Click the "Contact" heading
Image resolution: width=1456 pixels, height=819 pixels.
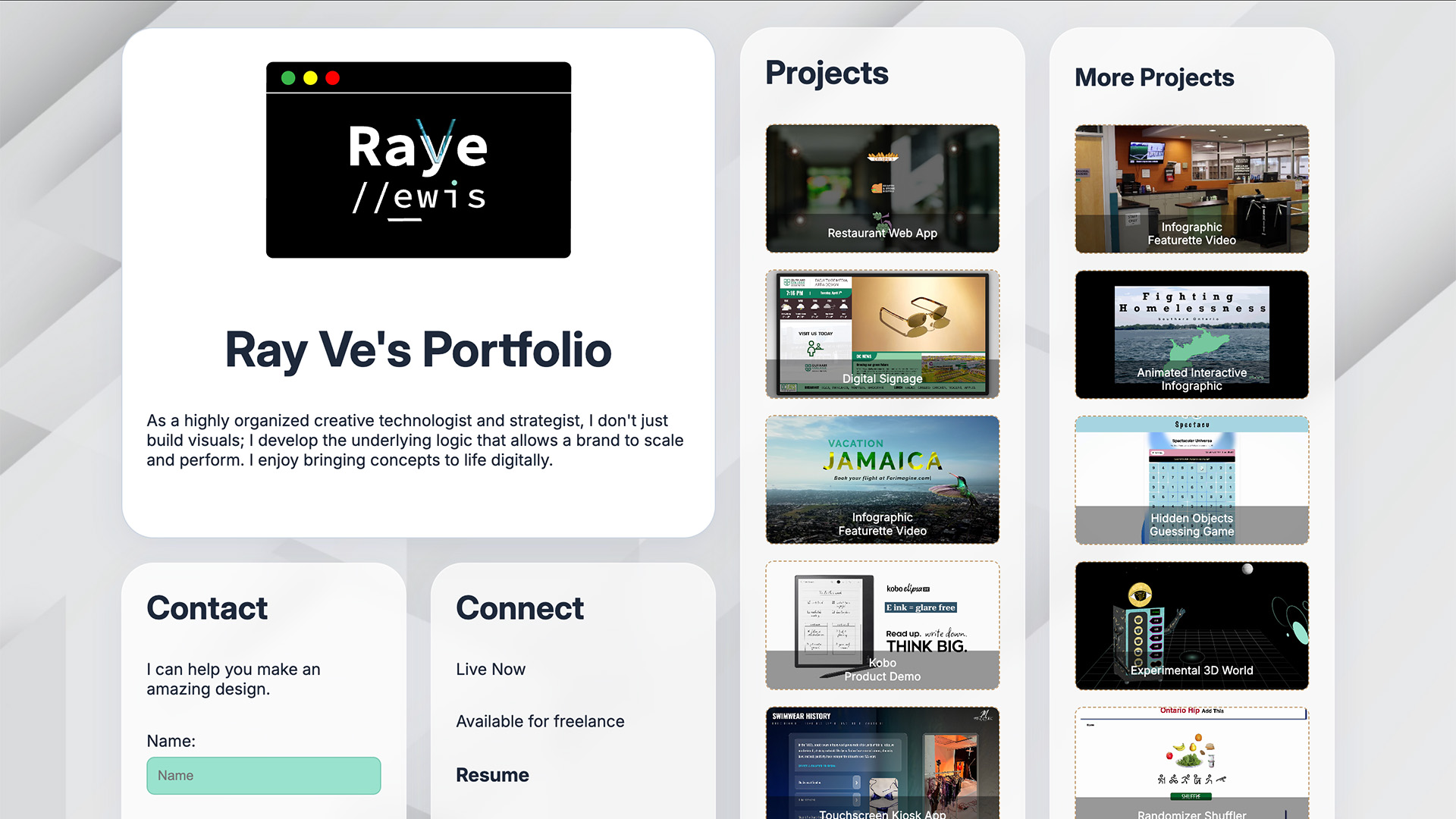[207, 608]
